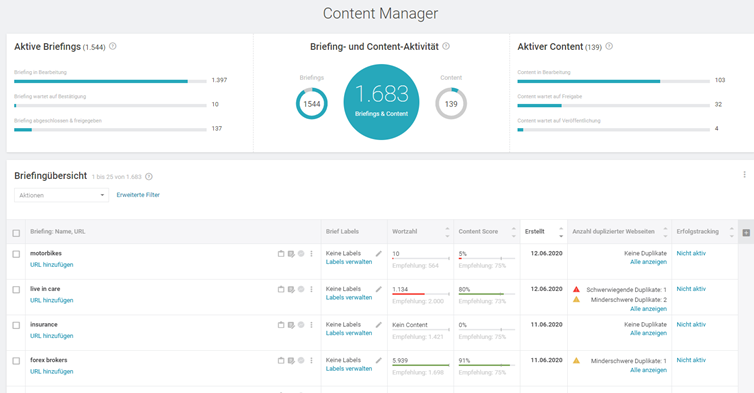This screenshot has width=754, height=393.
Task: Open the Erweiterte Filter link
Action: pyautogui.click(x=138, y=195)
